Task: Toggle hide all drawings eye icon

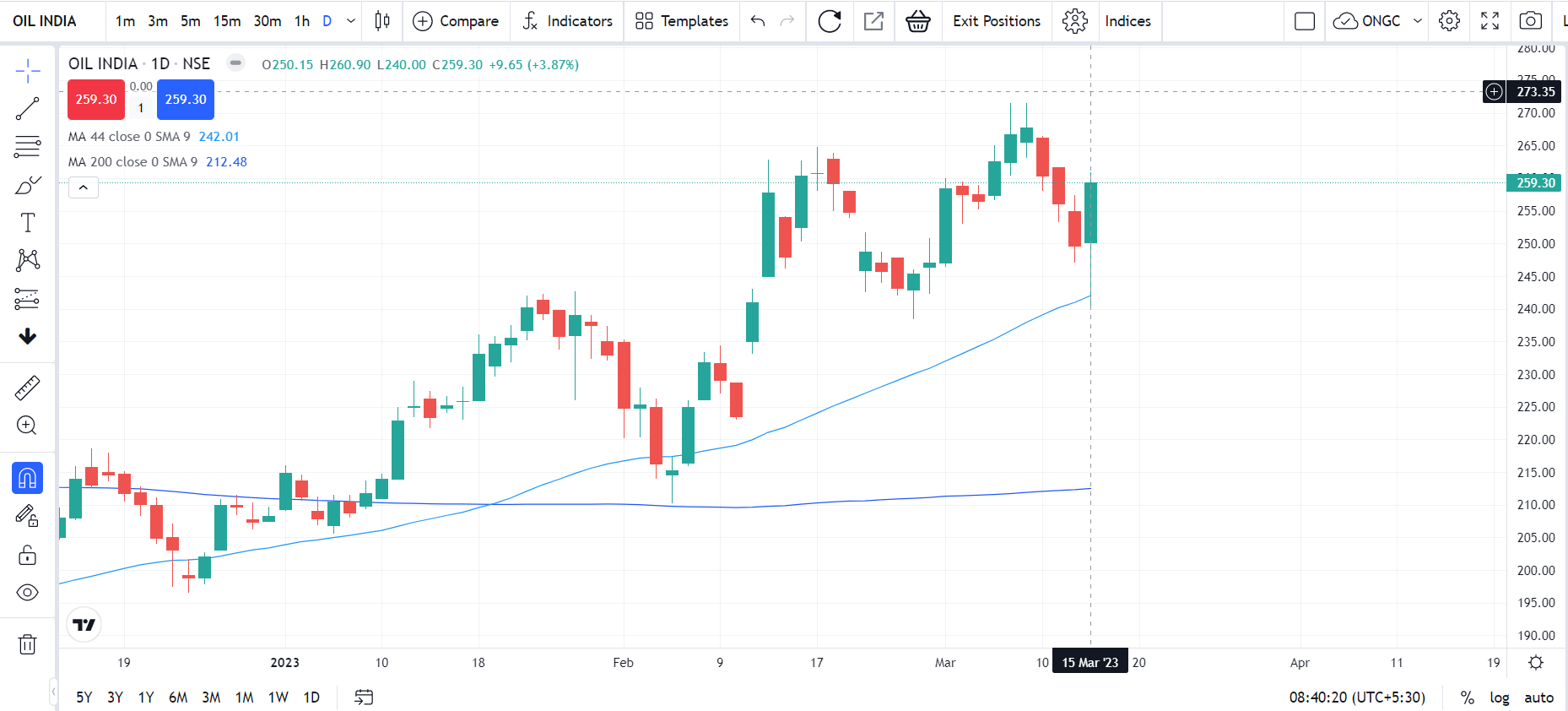Action: 28,593
